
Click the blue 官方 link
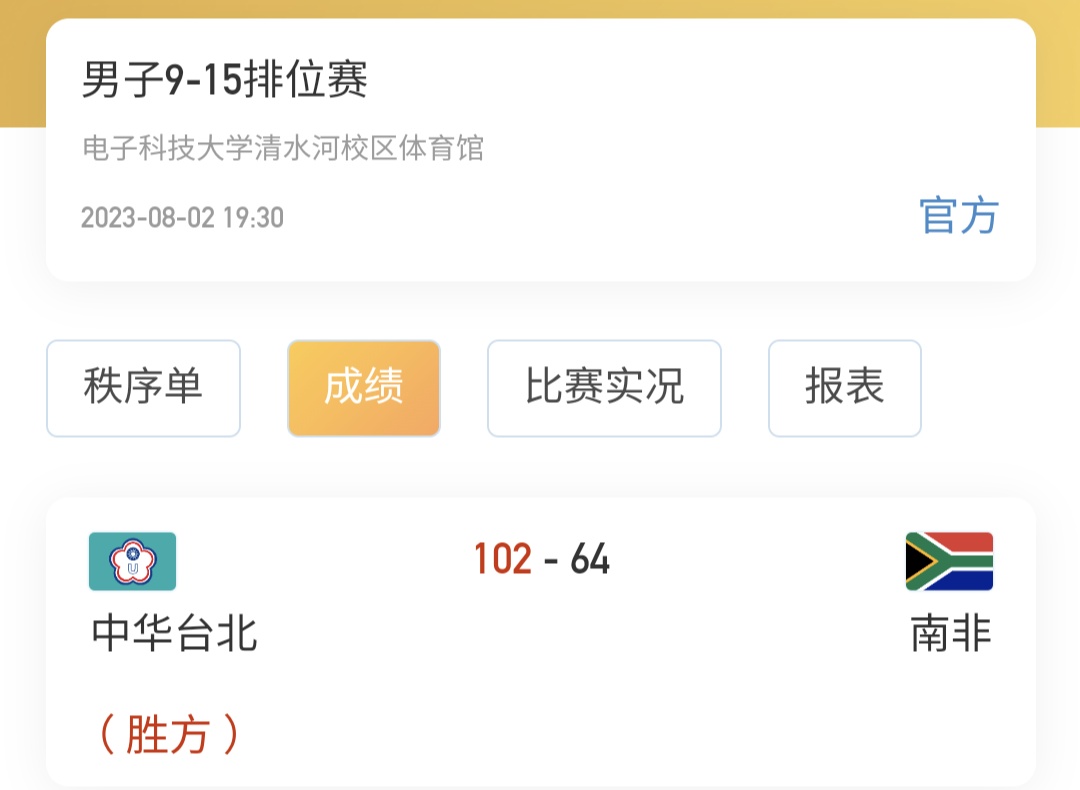959,216
